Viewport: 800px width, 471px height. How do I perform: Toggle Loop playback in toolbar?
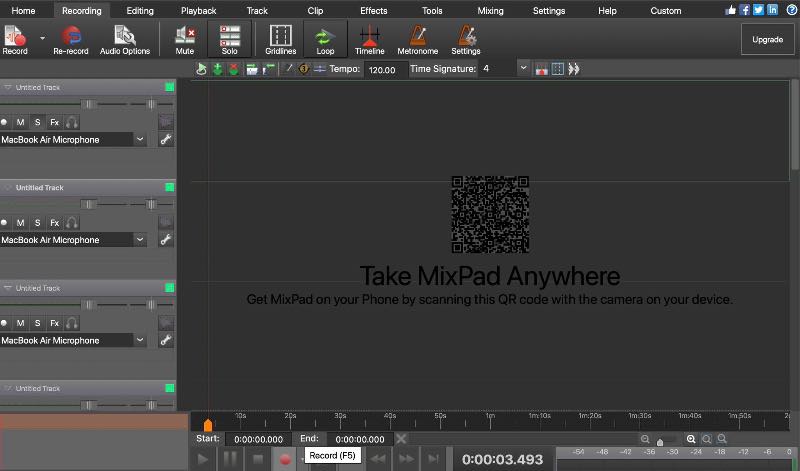pyautogui.click(x=325, y=39)
